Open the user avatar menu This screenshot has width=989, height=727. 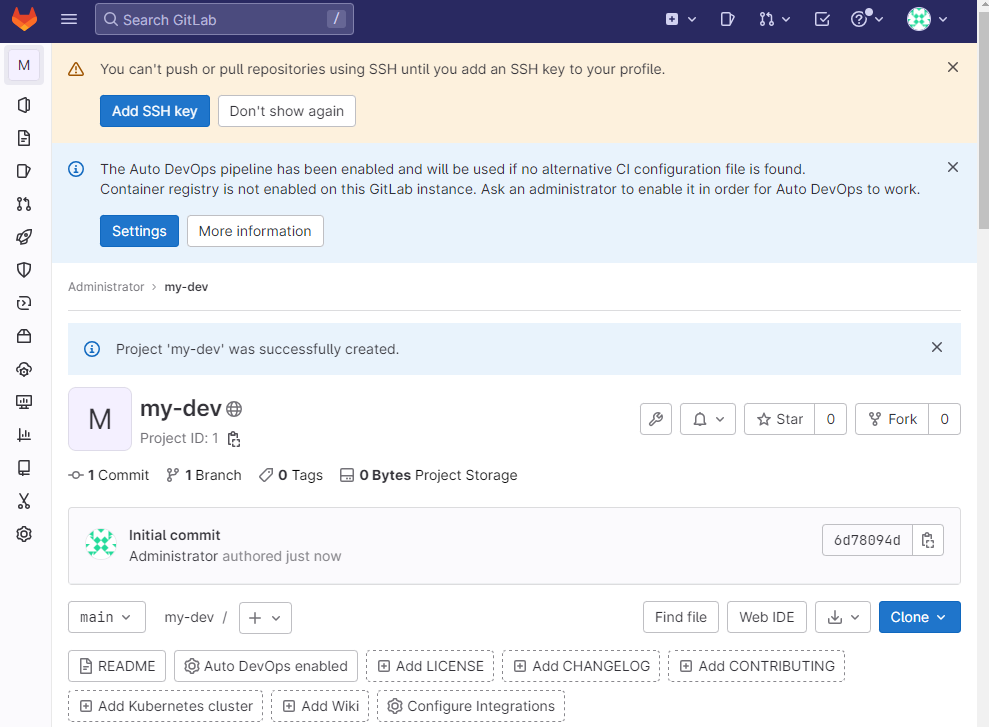927,20
